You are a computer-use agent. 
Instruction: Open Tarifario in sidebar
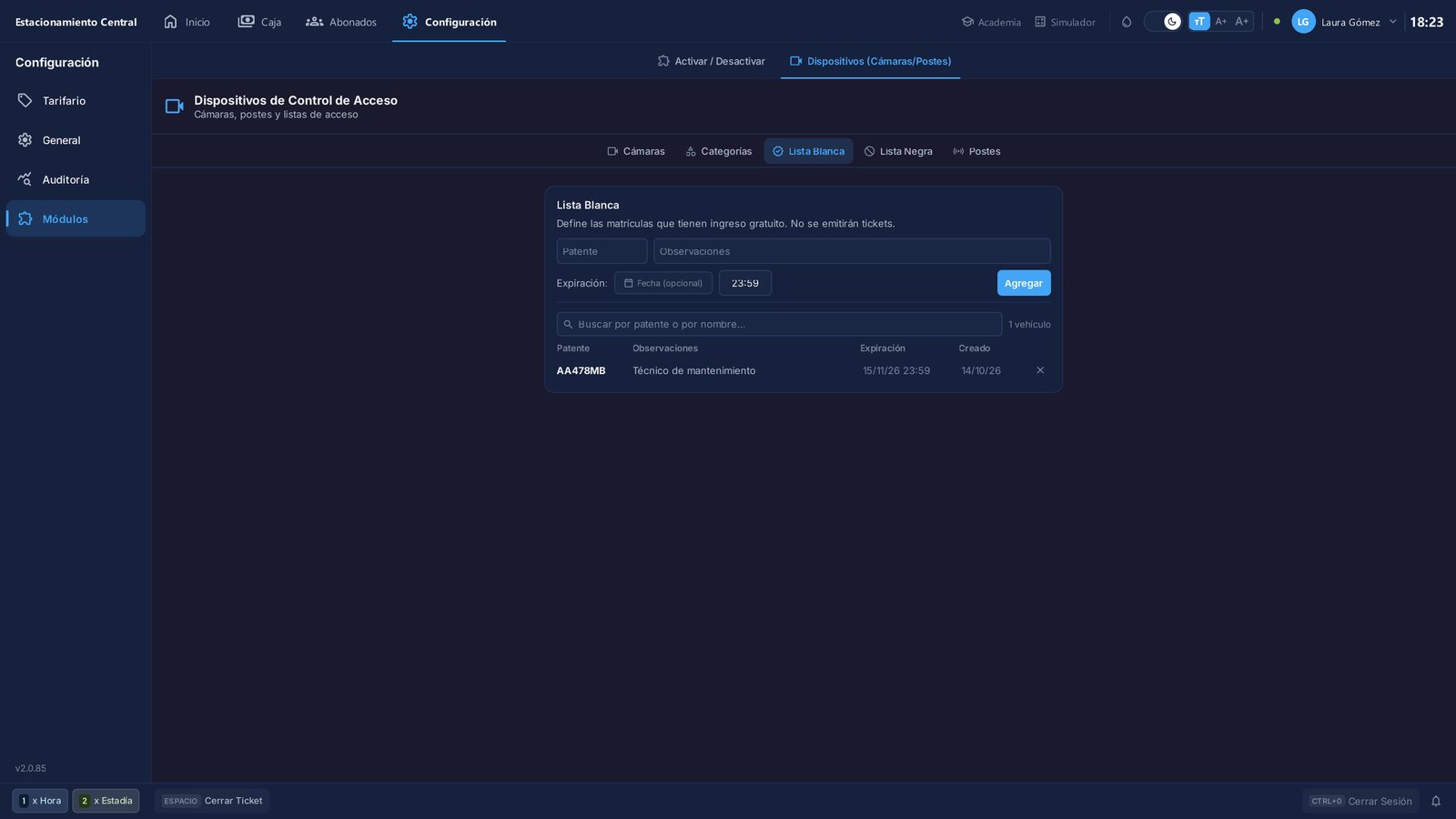click(x=76, y=101)
